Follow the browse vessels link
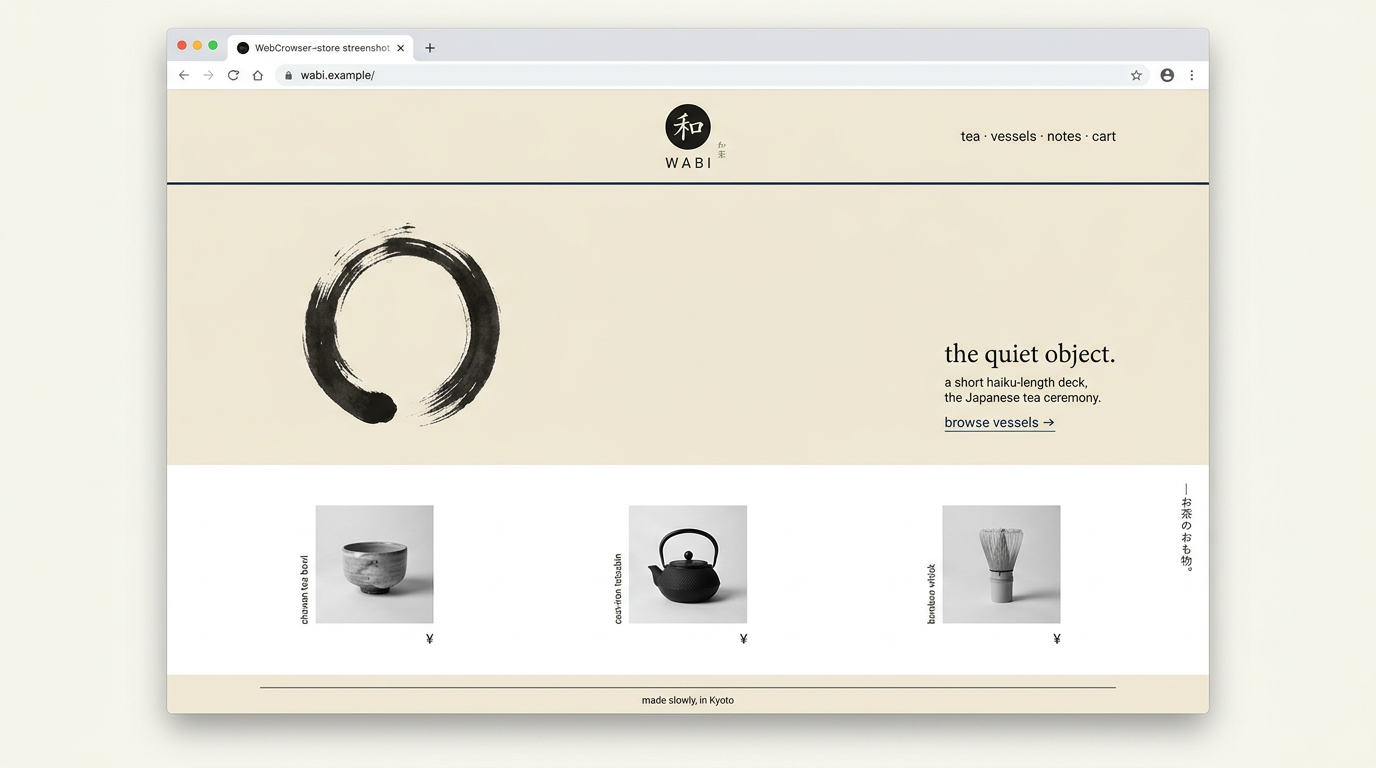This screenshot has width=1376, height=768. pos(999,423)
